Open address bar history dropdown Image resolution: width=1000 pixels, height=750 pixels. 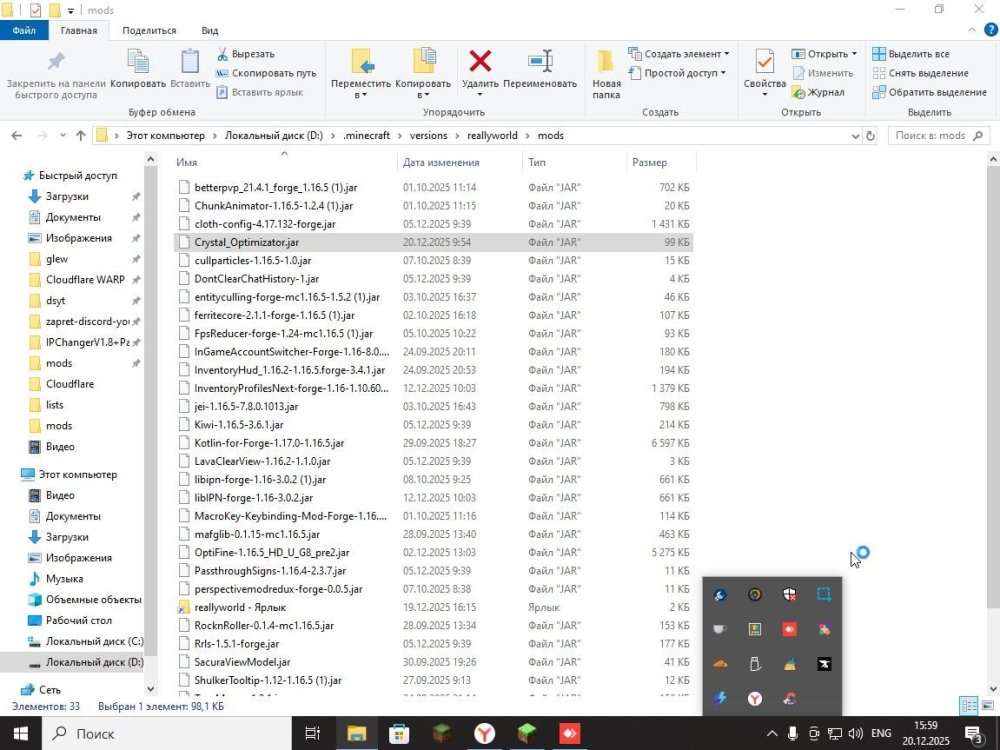pyautogui.click(x=855, y=136)
